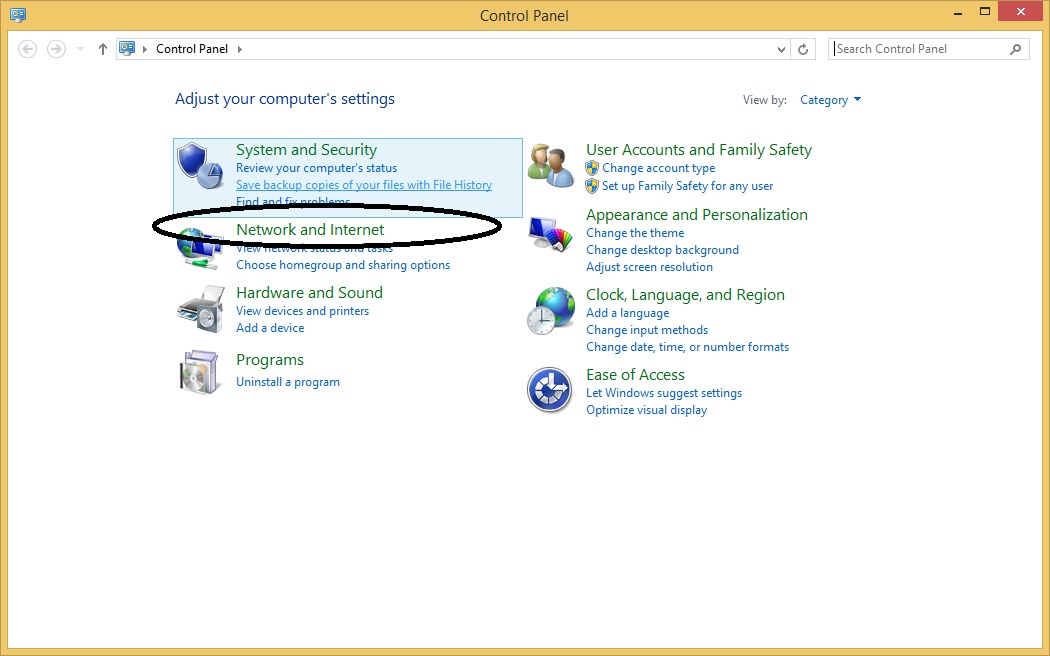The height and width of the screenshot is (656, 1050).
Task: Click Change account type link
Action: tap(659, 168)
